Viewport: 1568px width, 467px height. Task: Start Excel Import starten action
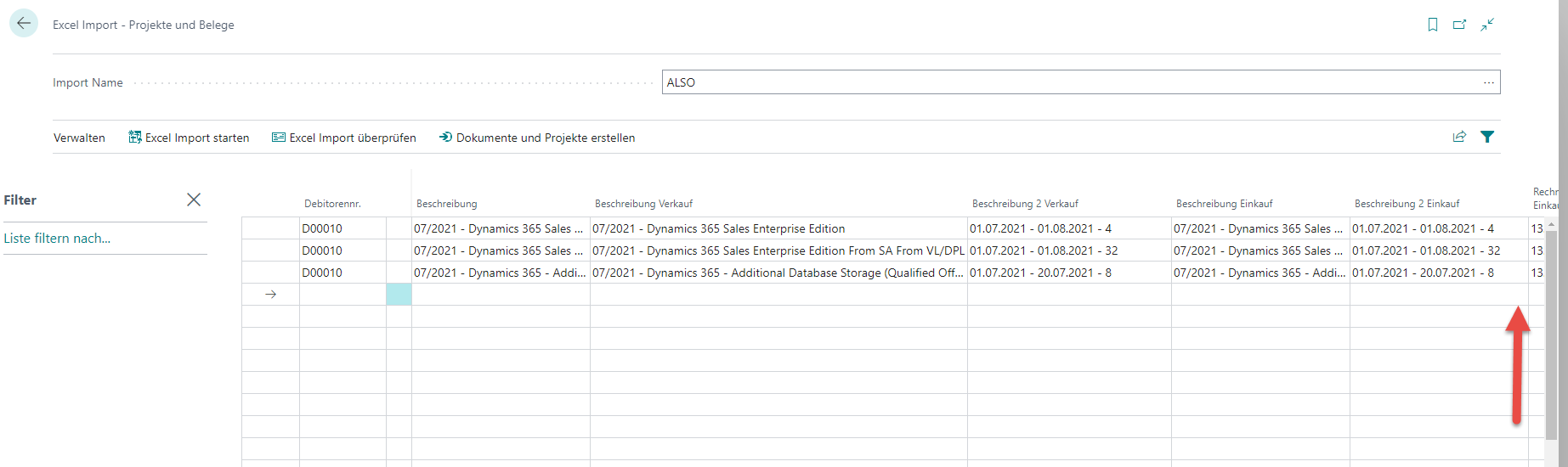pos(189,138)
